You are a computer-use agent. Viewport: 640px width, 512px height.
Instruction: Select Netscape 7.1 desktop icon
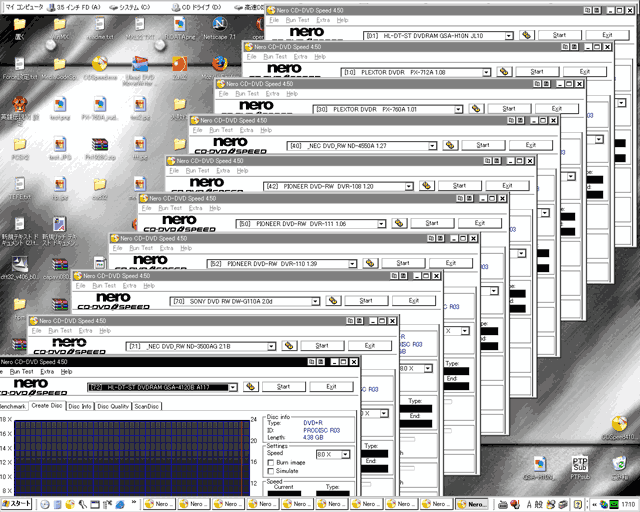220,28
